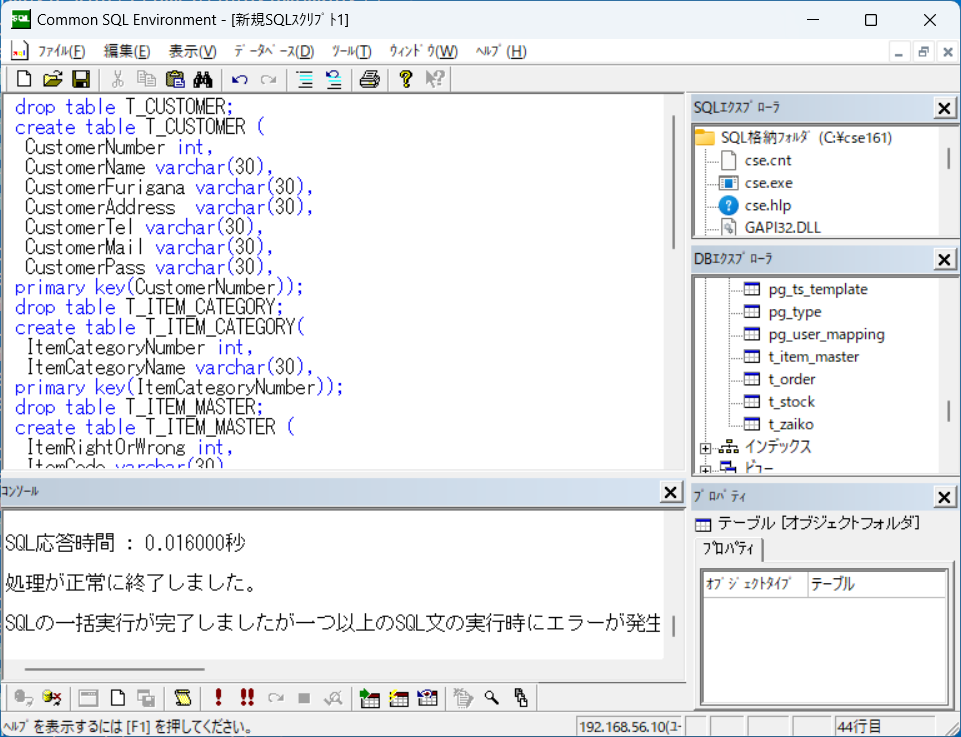
Task: Open Find with the binoculars icon
Action: 203,79
